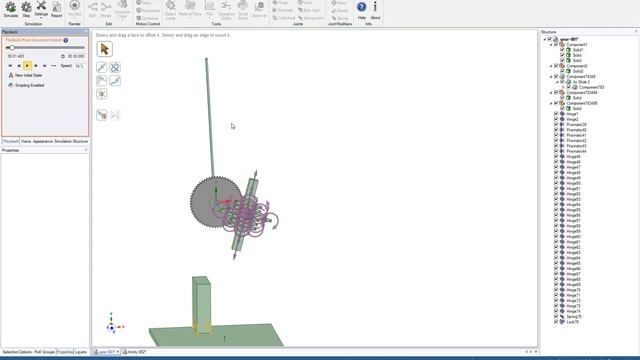Switch to the Views panel tab
Image resolution: width=640 pixels, height=360 pixels.
[26, 141]
